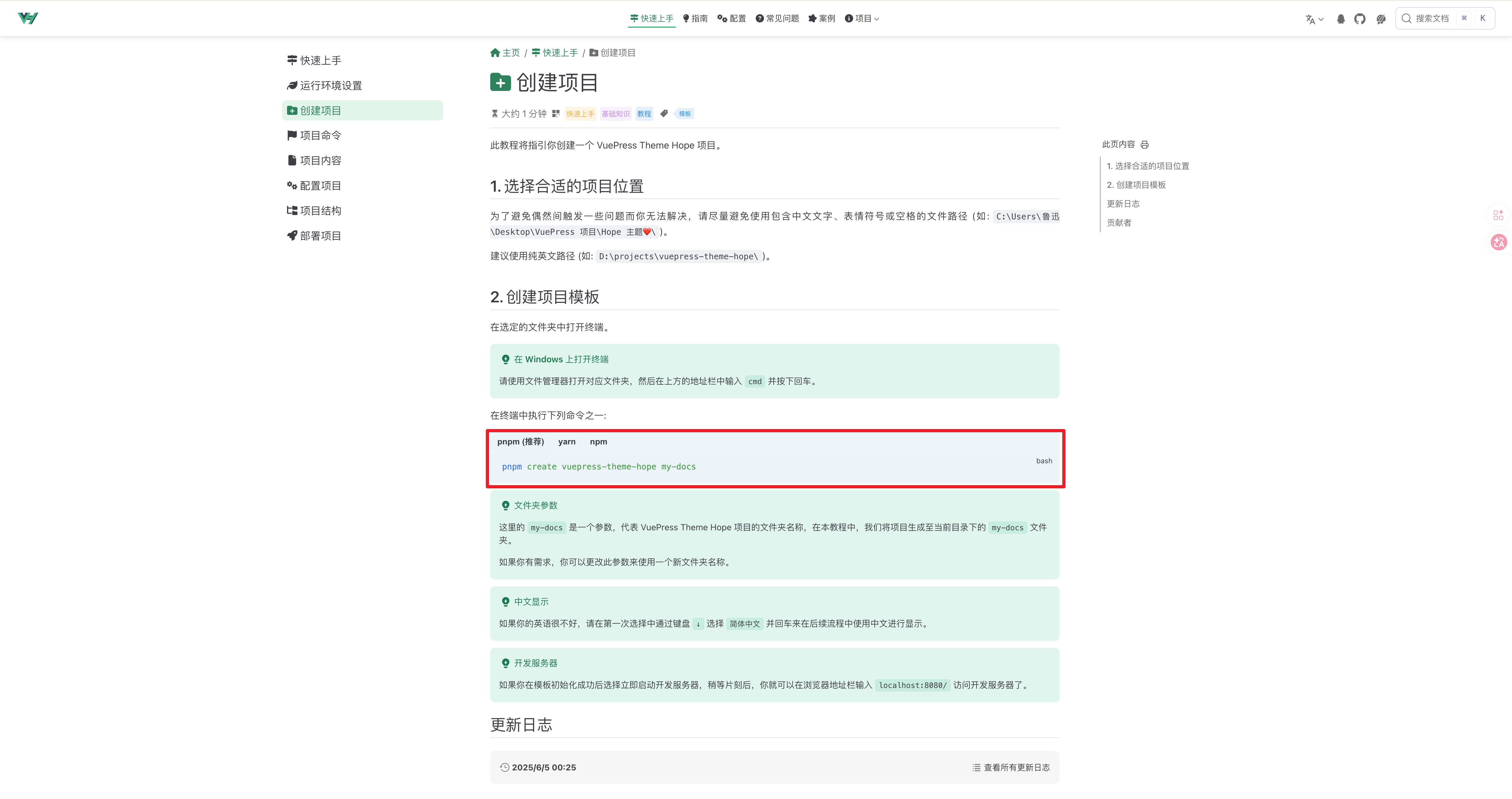The height and width of the screenshot is (799, 1512).
Task: Select 创建项目 in the sidebar
Action: (362, 110)
